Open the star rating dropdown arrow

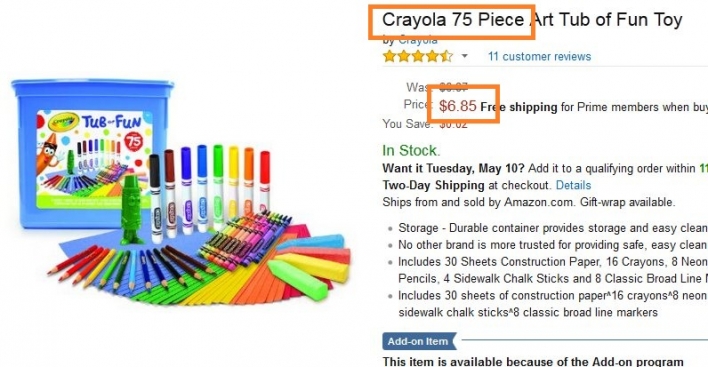(x=464, y=56)
